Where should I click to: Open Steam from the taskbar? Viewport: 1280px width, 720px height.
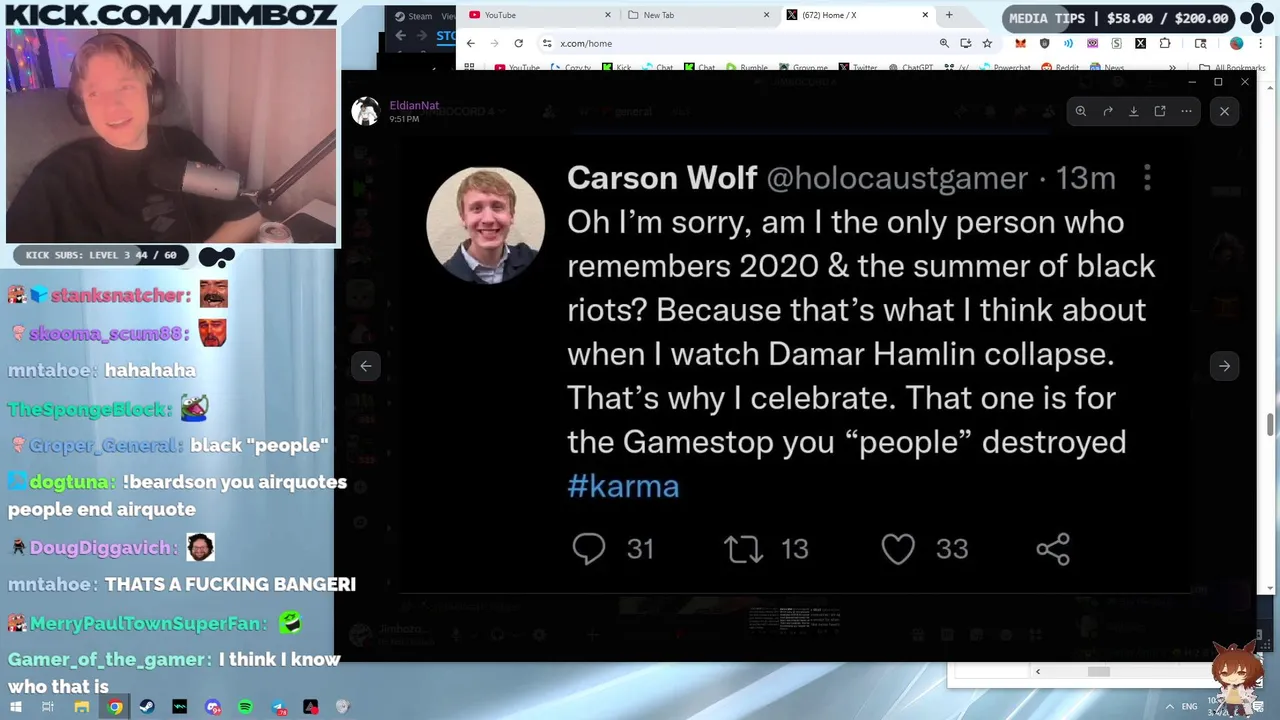(147, 707)
